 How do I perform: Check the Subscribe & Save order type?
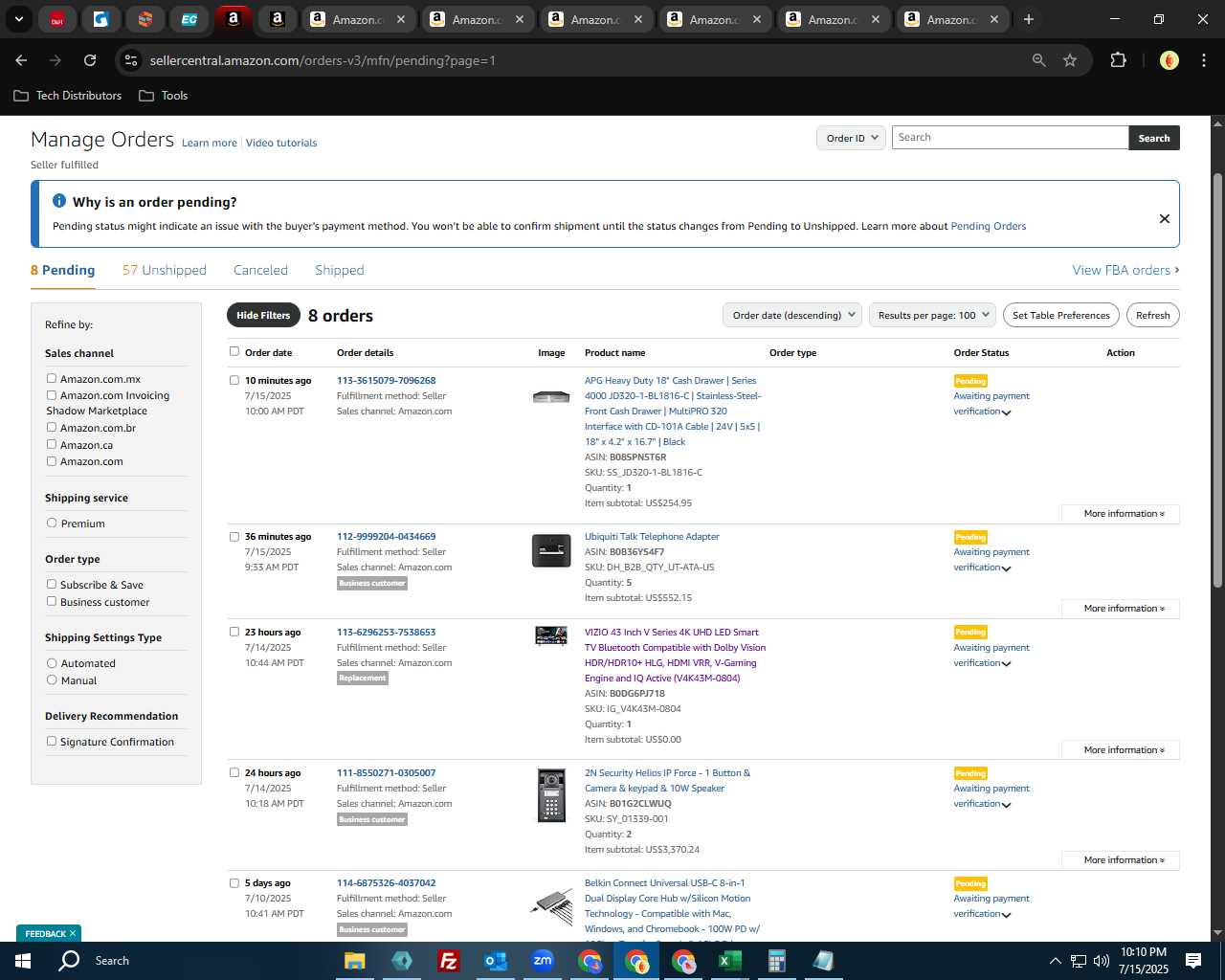(x=52, y=584)
